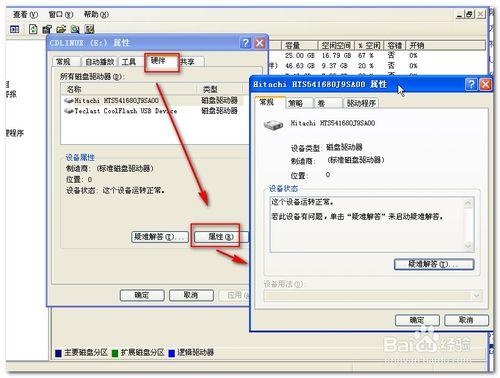Screen dimensions: 500x378
Task: Click the 扩展磁盘分区 green legend swatch
Action: [115, 353]
